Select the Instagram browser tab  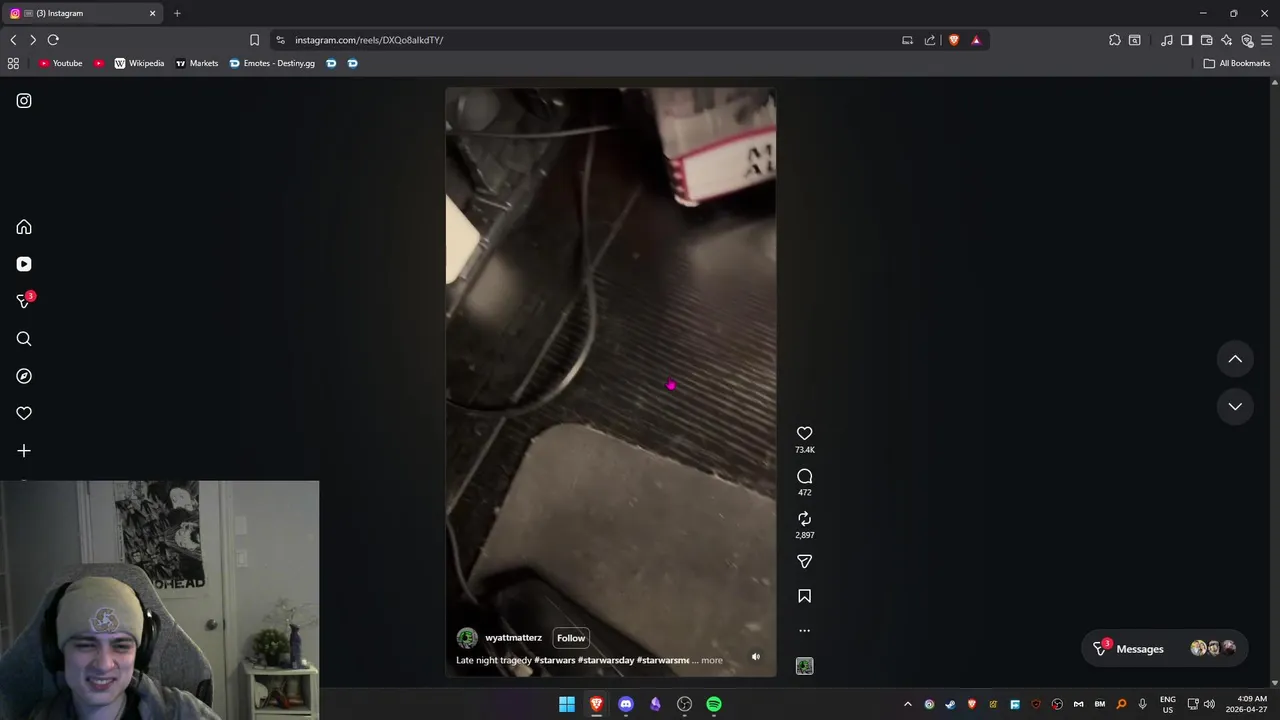82,13
